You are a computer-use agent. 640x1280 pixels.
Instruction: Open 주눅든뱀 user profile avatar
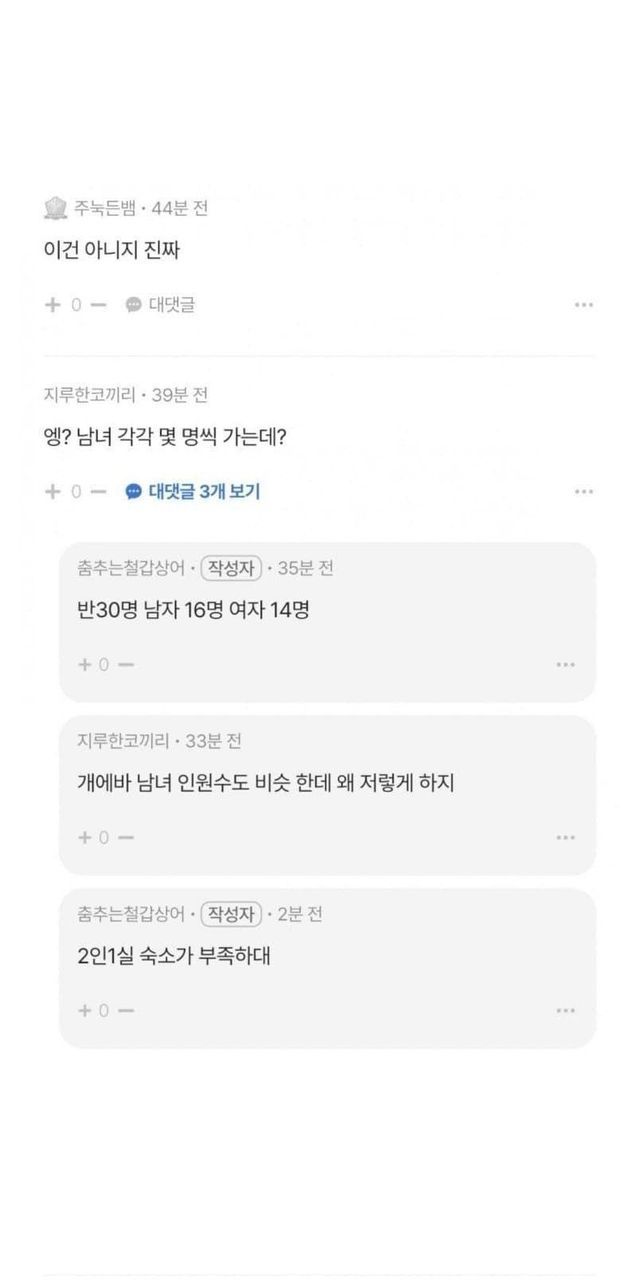click(x=56, y=208)
